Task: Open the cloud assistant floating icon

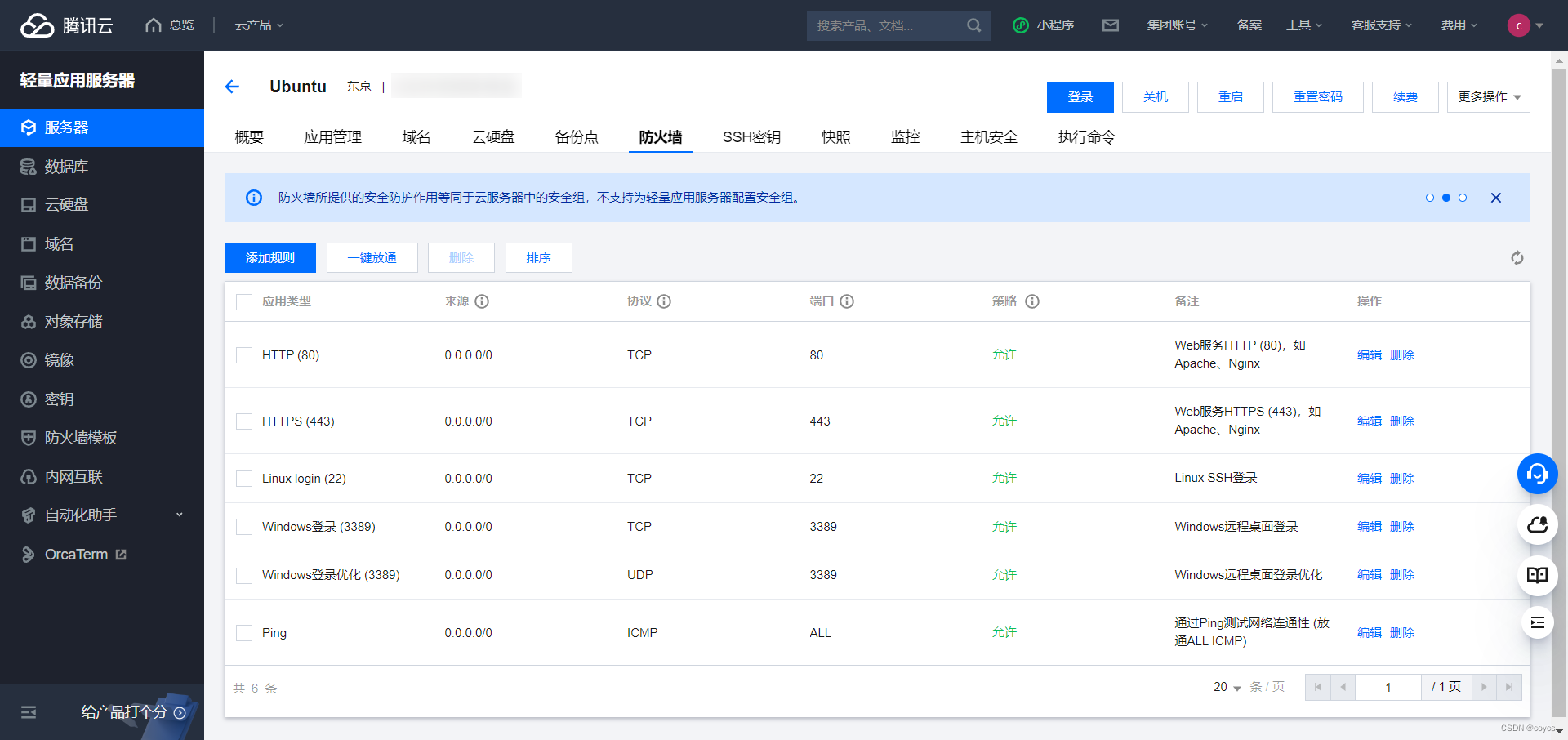Action: coord(1537,524)
